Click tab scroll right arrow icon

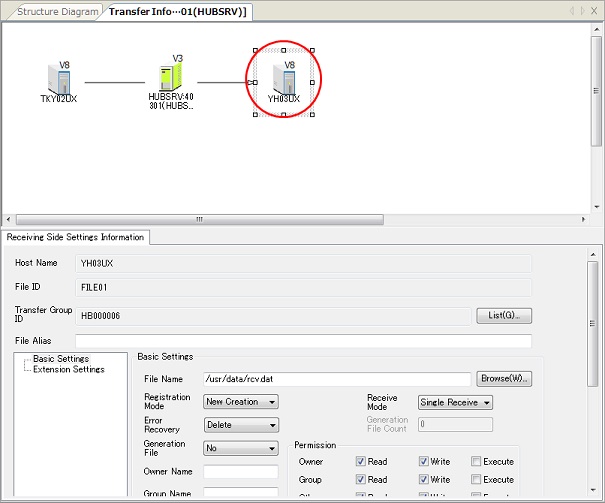coord(583,11)
